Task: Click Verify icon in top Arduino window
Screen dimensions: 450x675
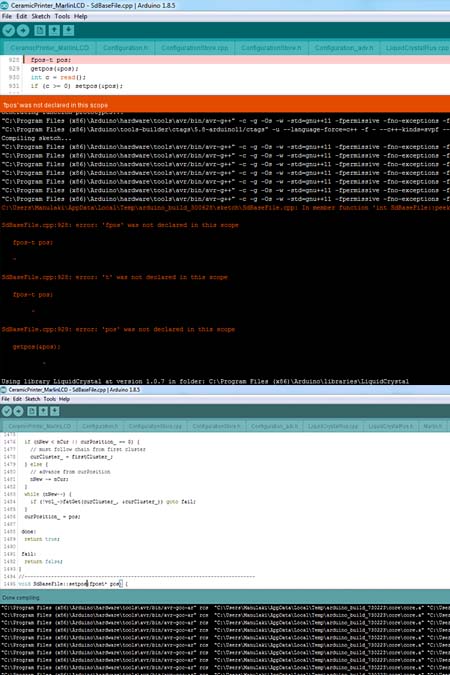Action: (x=9, y=30)
